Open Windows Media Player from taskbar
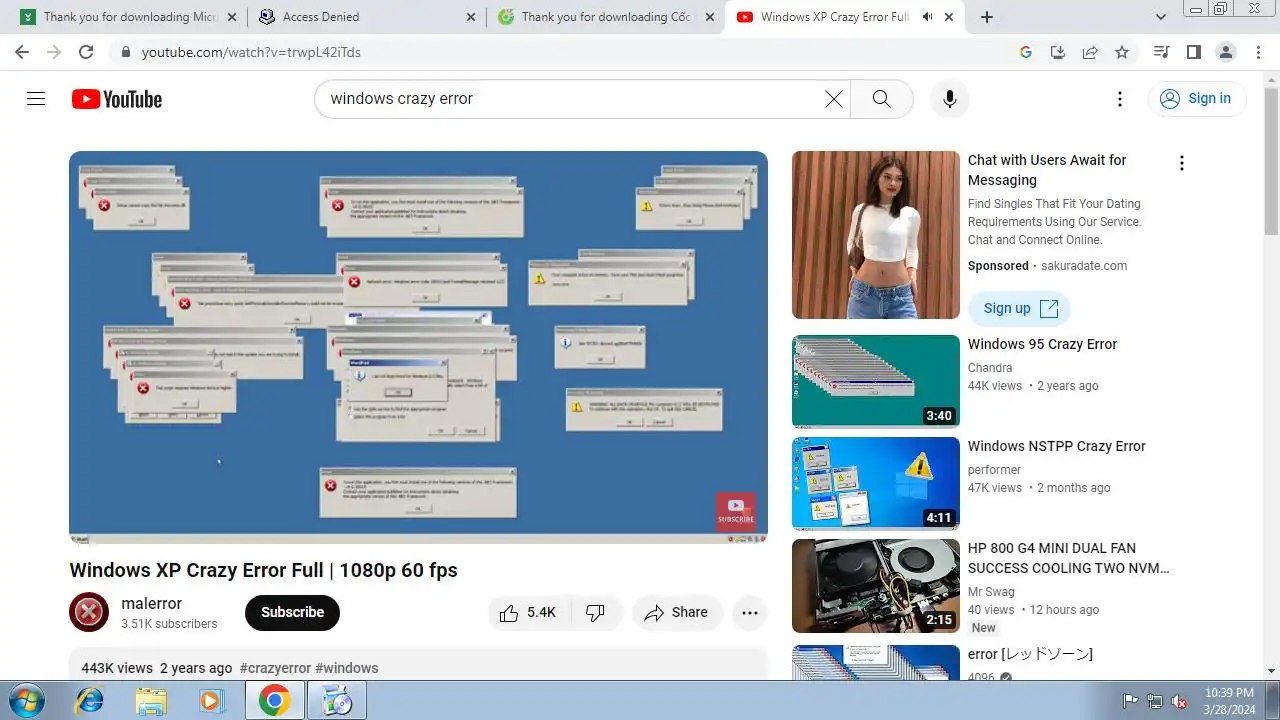 pyautogui.click(x=211, y=700)
